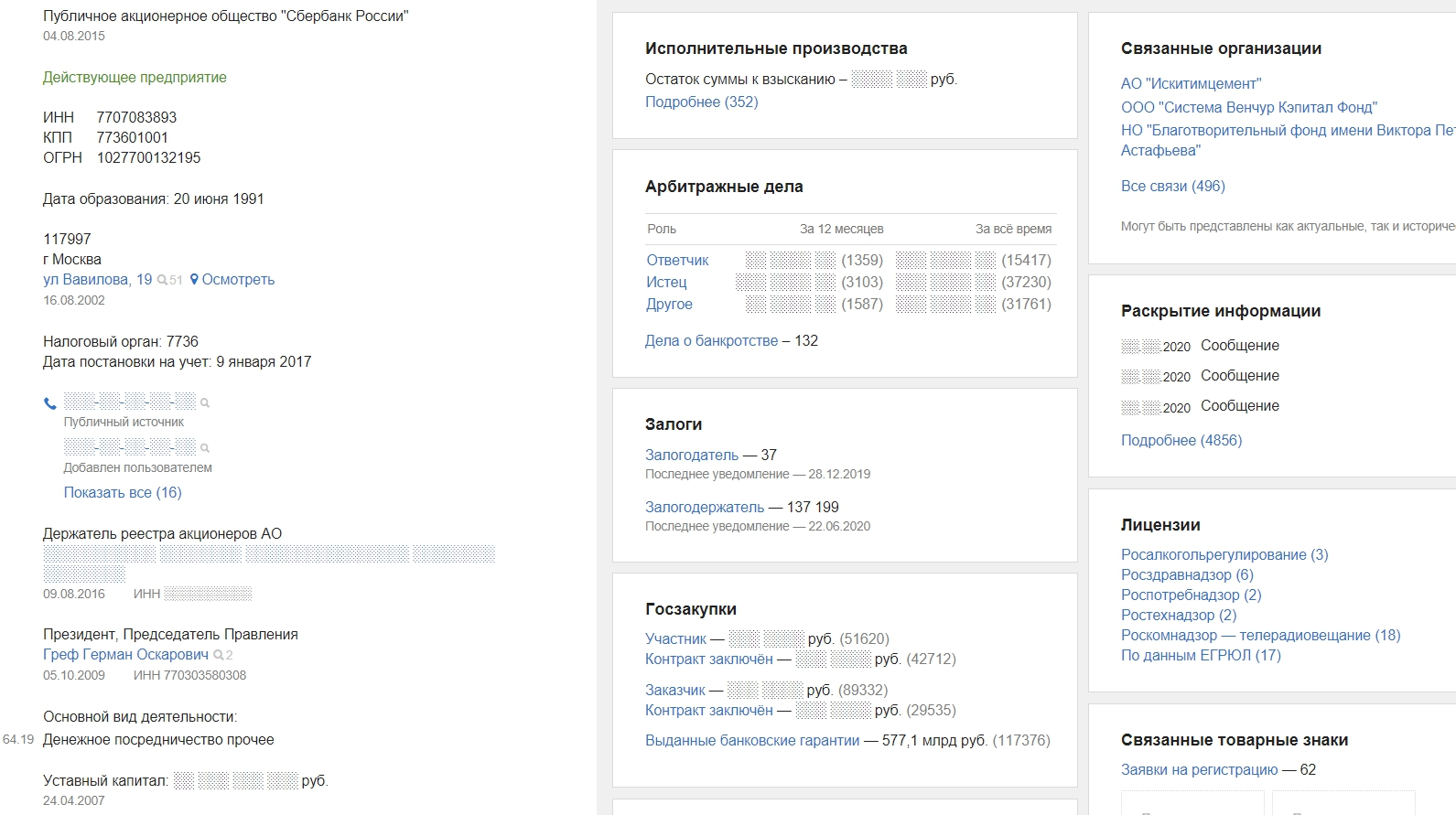
Task: Open Роспотребнадзор (2) licenses
Action: (x=1192, y=595)
